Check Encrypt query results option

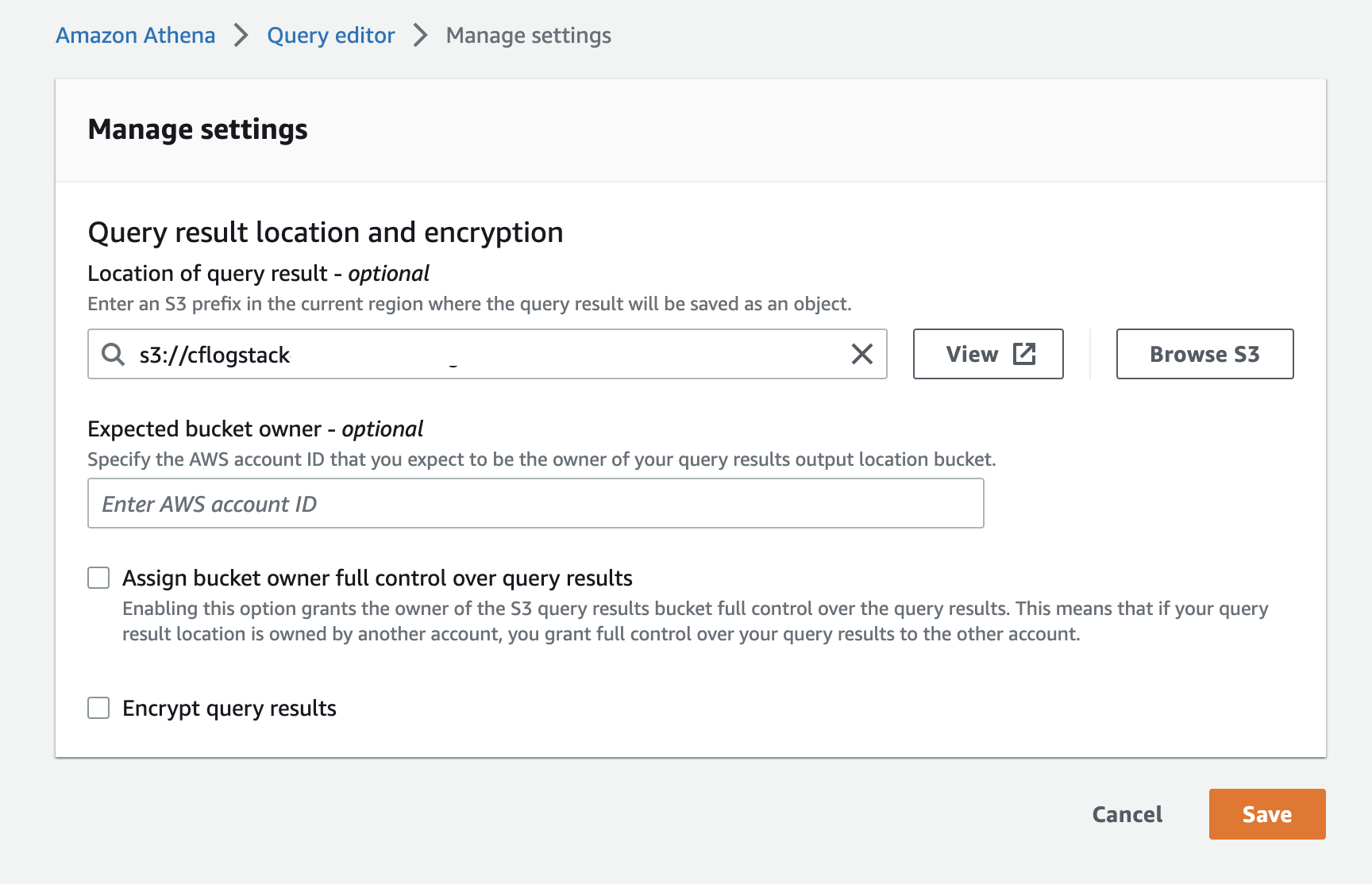click(98, 708)
